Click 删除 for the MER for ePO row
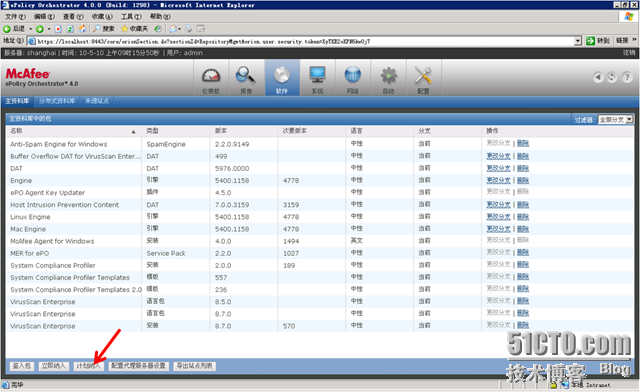Image resolution: width=640 pixels, height=392 pixels. point(522,253)
